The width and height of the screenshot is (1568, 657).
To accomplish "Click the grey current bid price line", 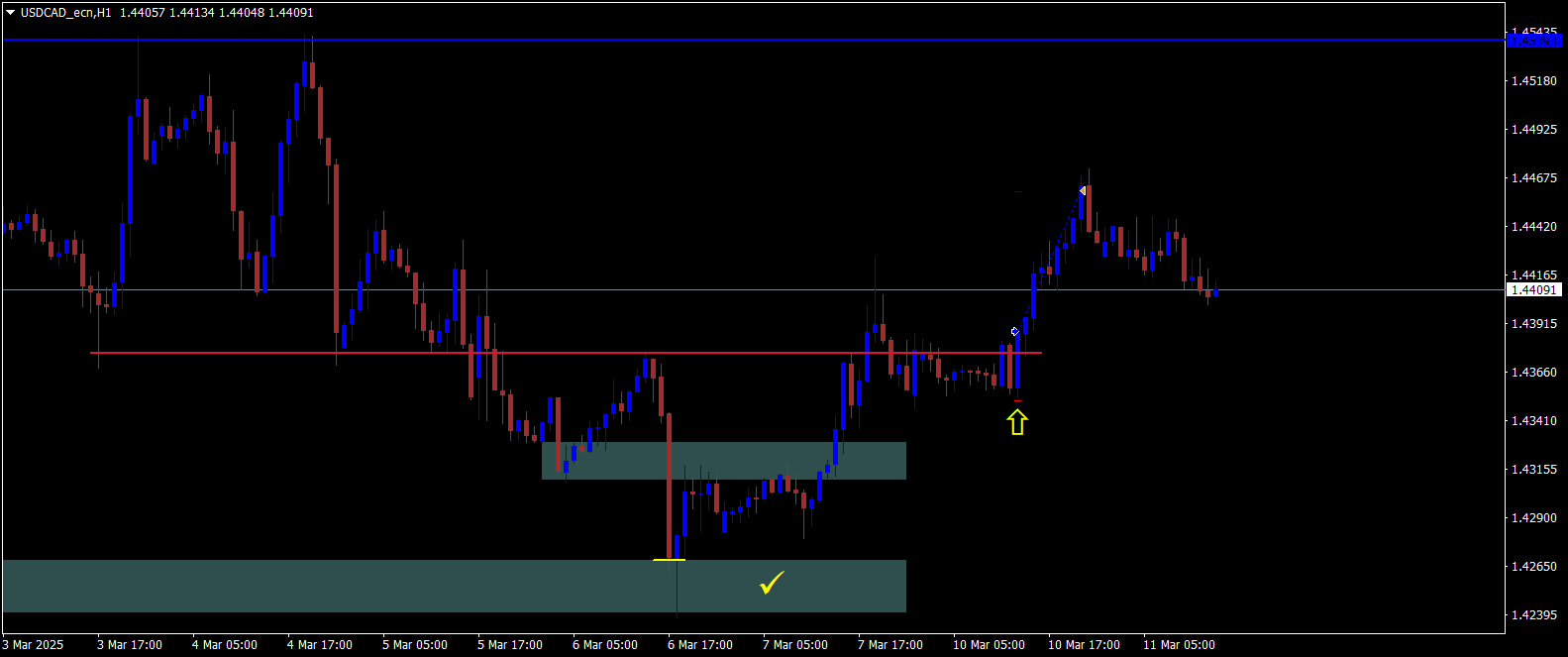I will 753,290.
